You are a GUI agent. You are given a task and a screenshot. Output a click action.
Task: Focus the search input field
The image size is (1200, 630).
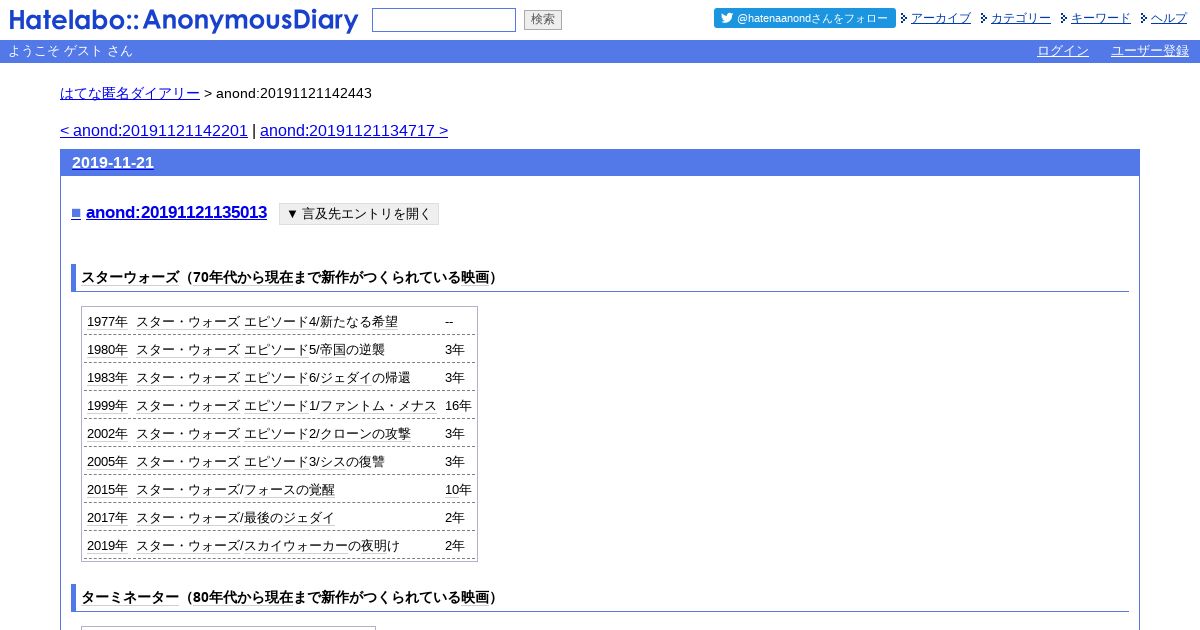point(444,20)
